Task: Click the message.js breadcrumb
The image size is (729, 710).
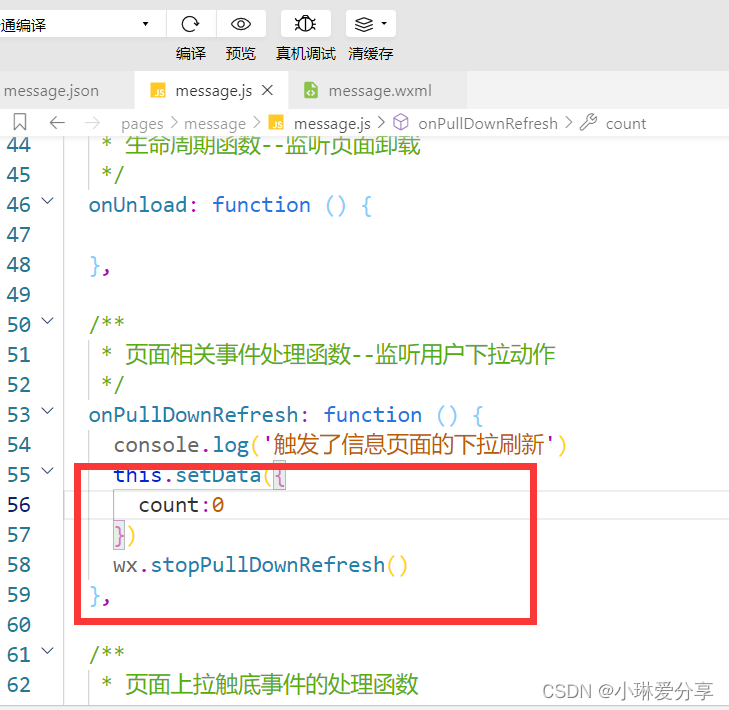Action: [332, 124]
